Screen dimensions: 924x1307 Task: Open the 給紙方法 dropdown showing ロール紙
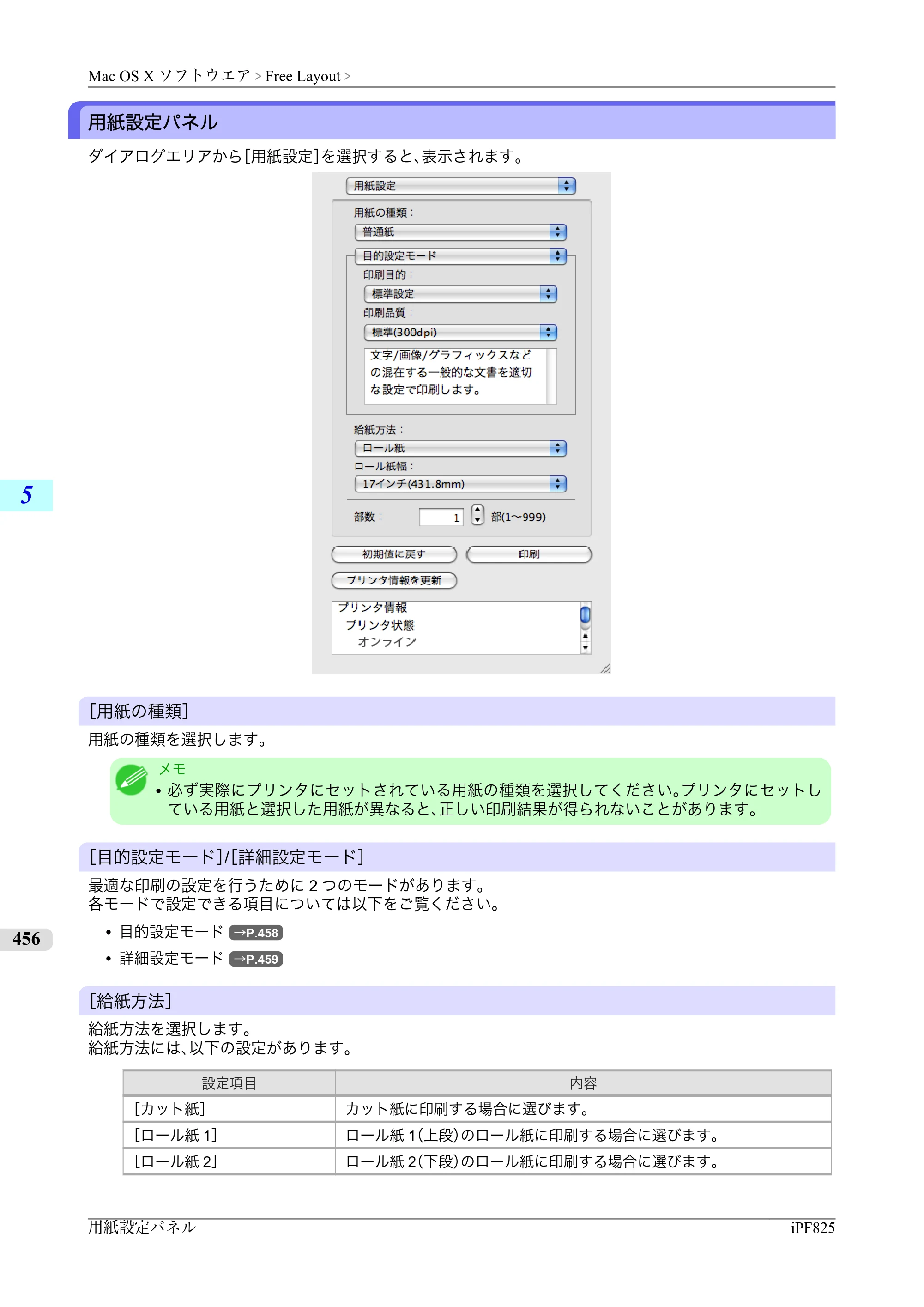460,448
